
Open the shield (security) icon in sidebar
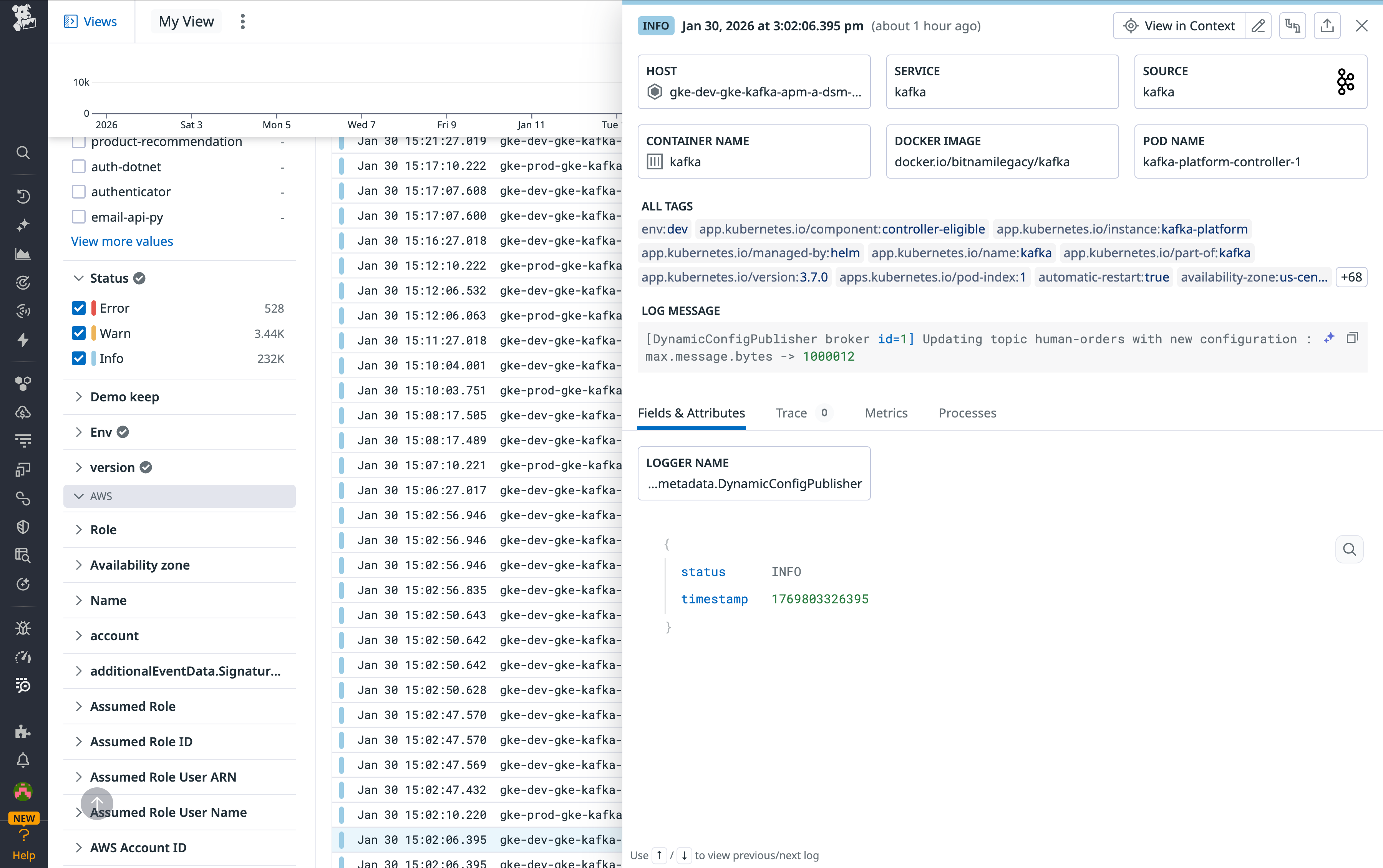click(x=23, y=527)
